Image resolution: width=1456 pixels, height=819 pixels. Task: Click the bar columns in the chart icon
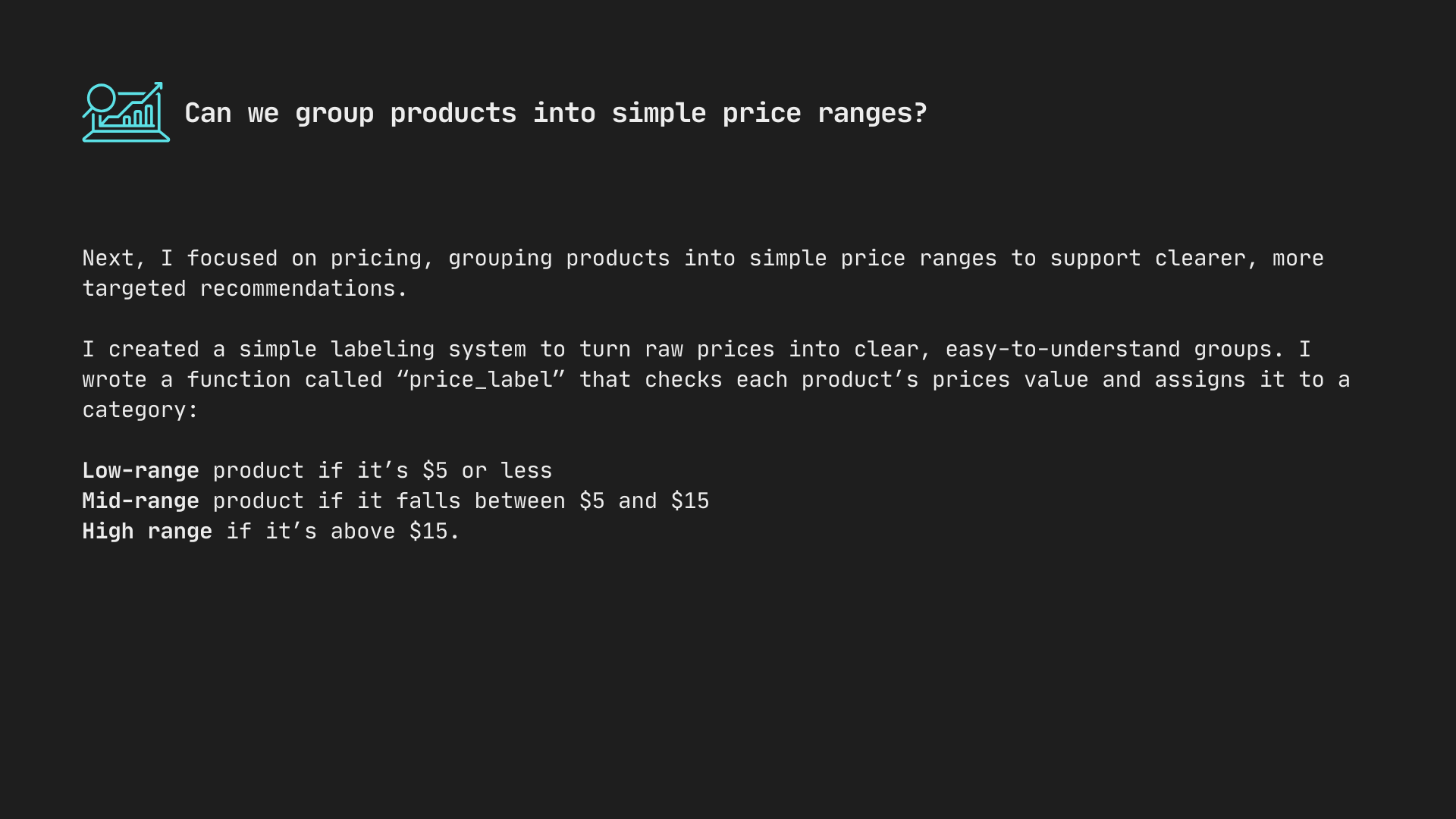[x=138, y=117]
